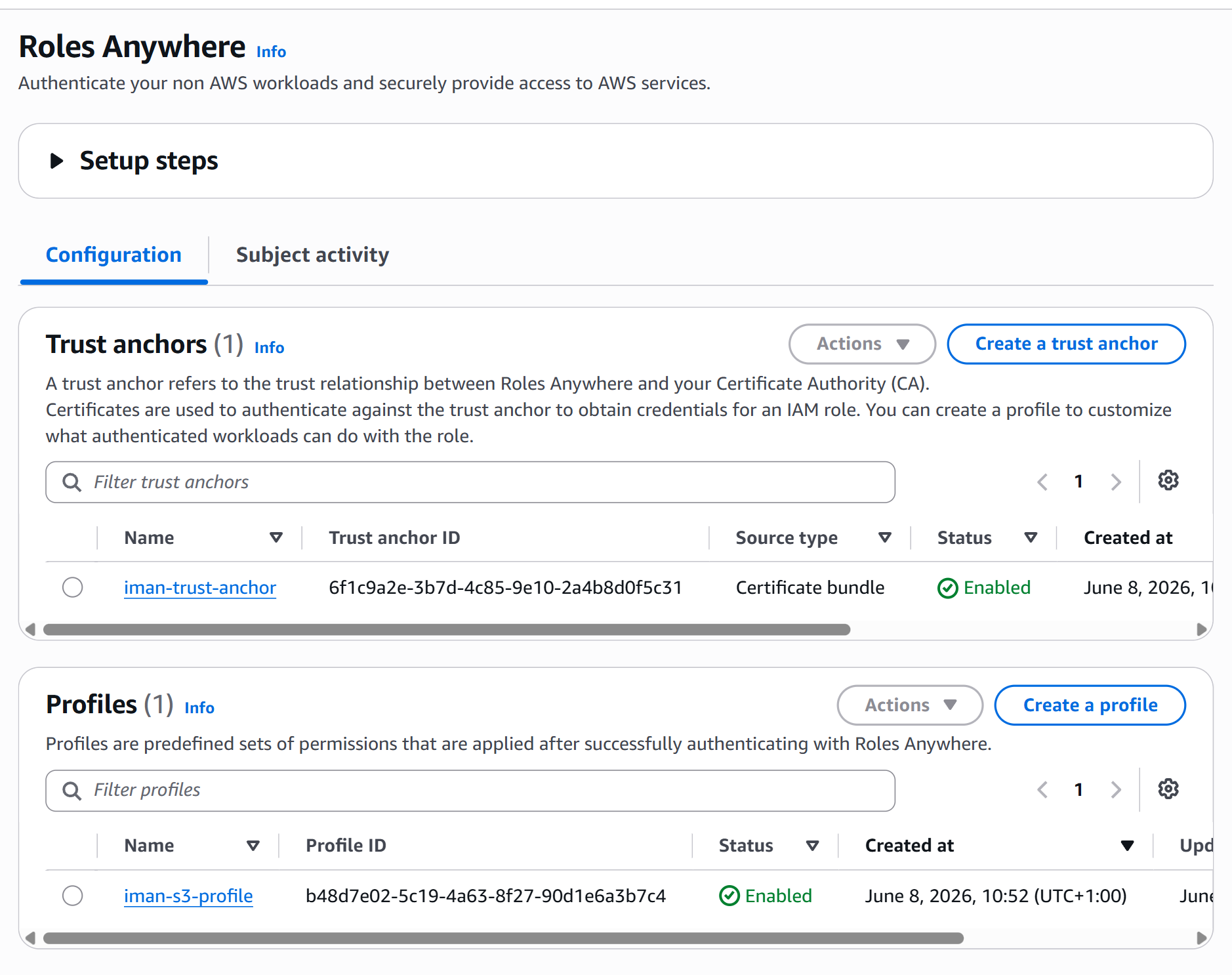Focus the Filter profiles field
This screenshot has height=975, width=1232.
click(x=470, y=791)
